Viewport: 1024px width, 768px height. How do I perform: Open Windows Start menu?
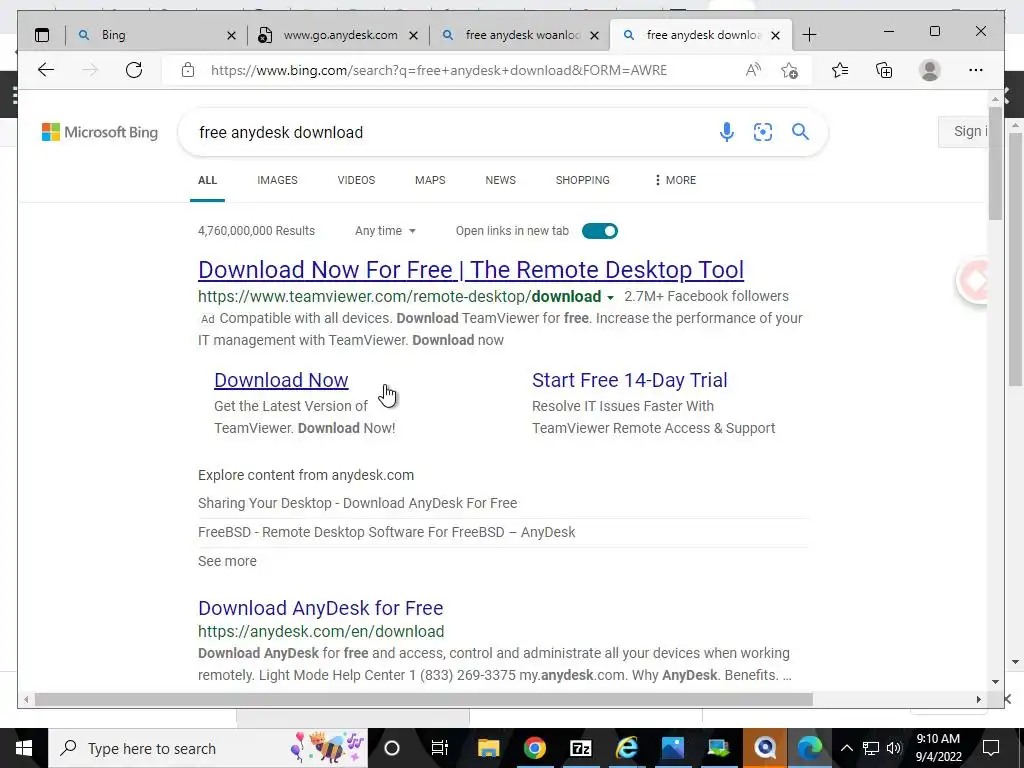[24, 748]
